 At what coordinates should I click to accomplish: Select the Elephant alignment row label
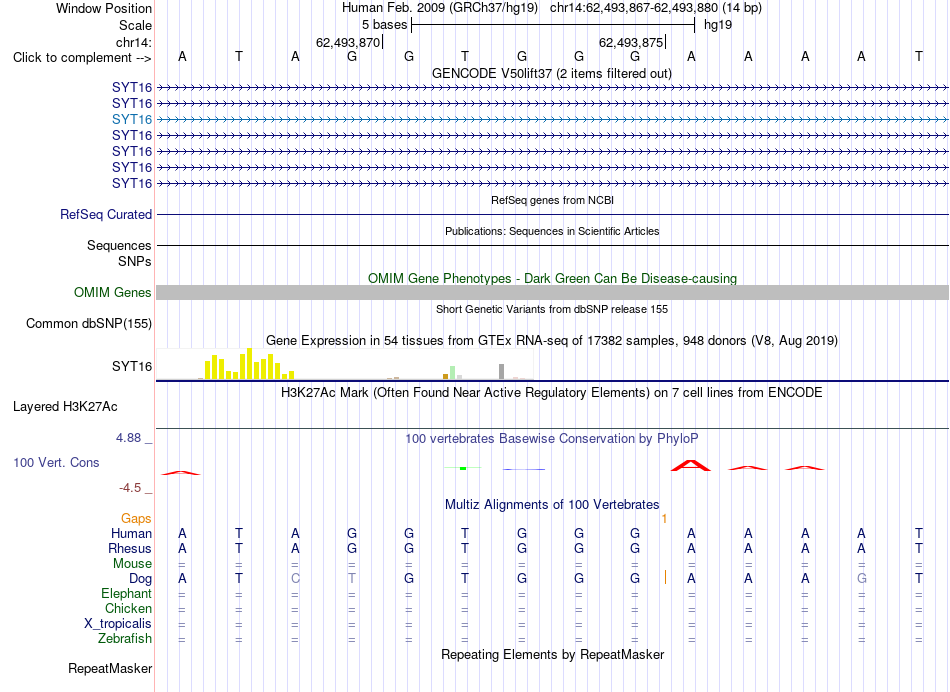click(x=127, y=594)
